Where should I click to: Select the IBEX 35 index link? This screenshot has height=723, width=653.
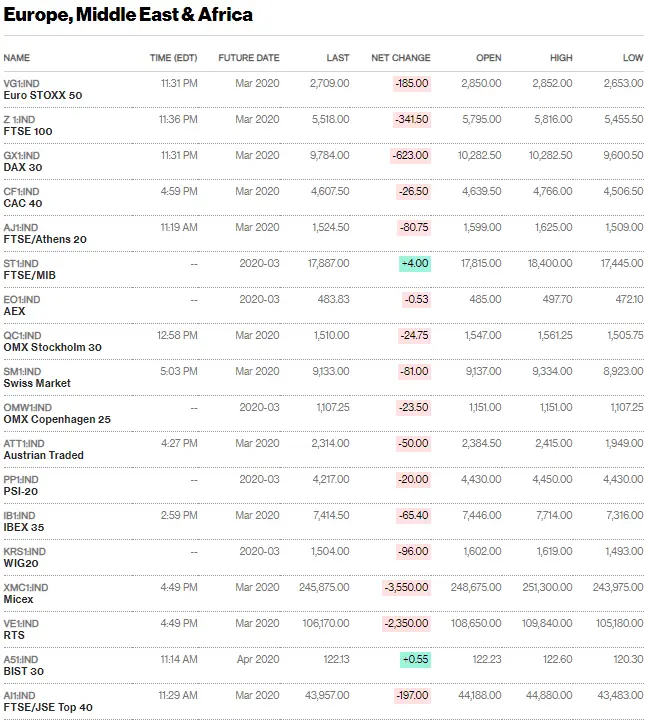coord(24,527)
